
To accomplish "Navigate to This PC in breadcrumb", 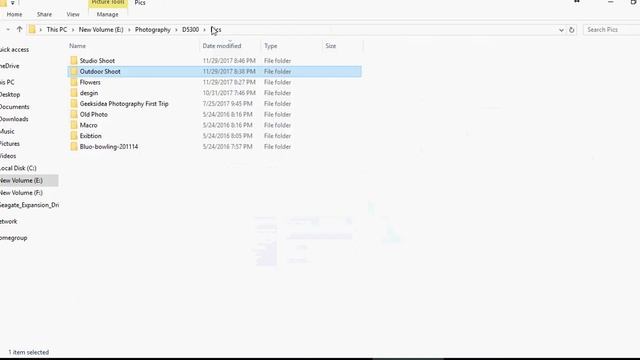I will tap(57, 30).
